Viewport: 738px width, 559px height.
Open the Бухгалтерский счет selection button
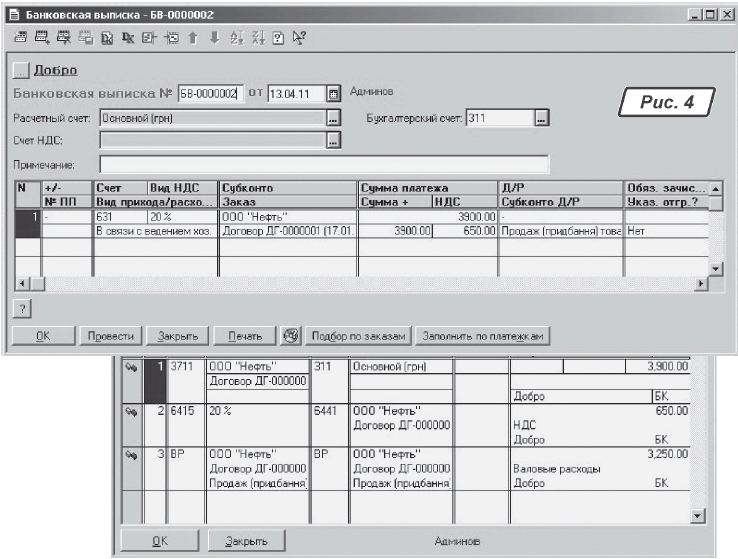coord(542,118)
